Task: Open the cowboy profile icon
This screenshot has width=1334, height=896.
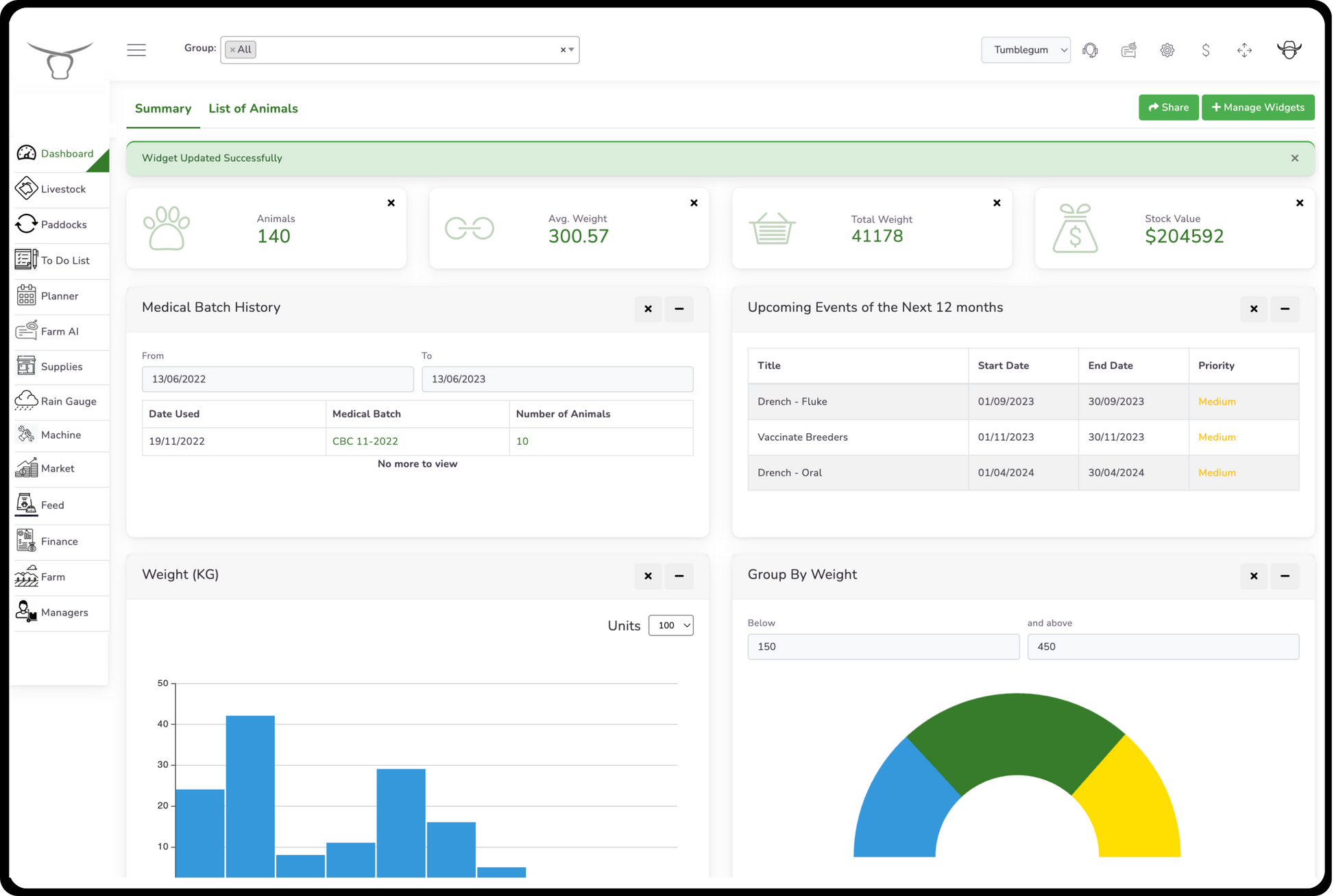Action: click(1289, 50)
